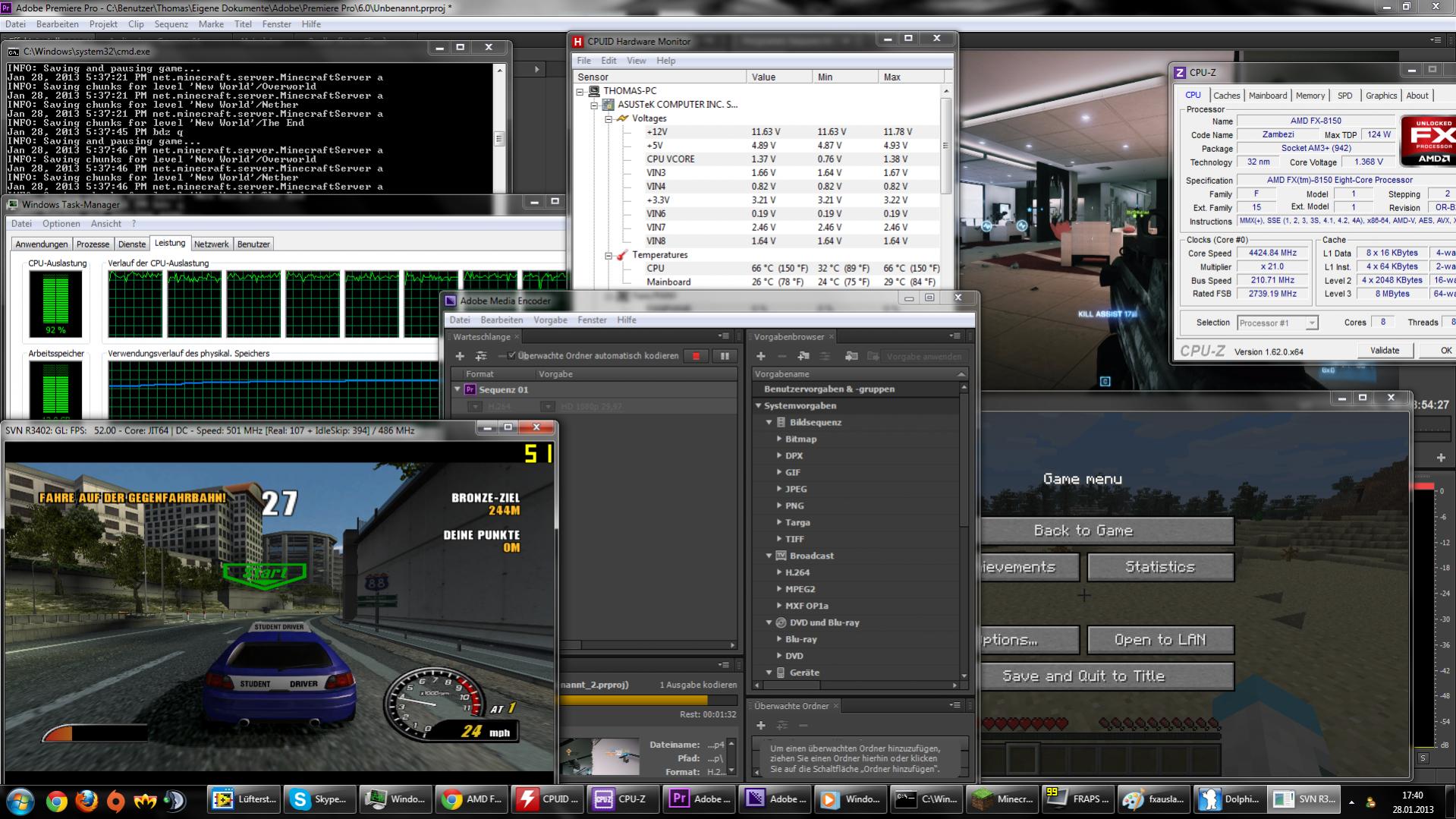This screenshot has height=819, width=1456.
Task: Click the Sequenz 01 Premiere item icon
Action: click(x=470, y=389)
